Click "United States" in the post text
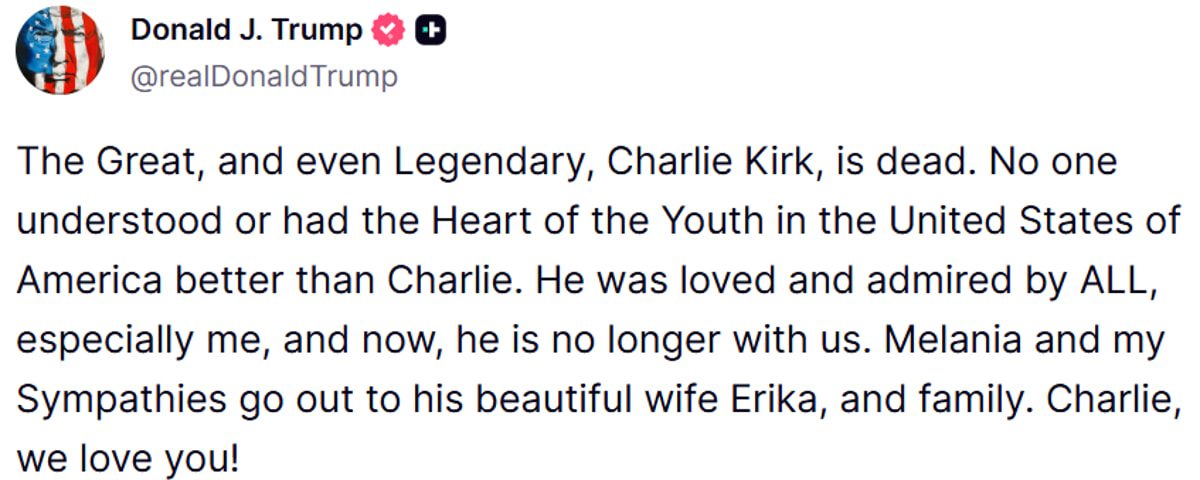Image resolution: width=1200 pixels, height=480 pixels. (1011, 222)
